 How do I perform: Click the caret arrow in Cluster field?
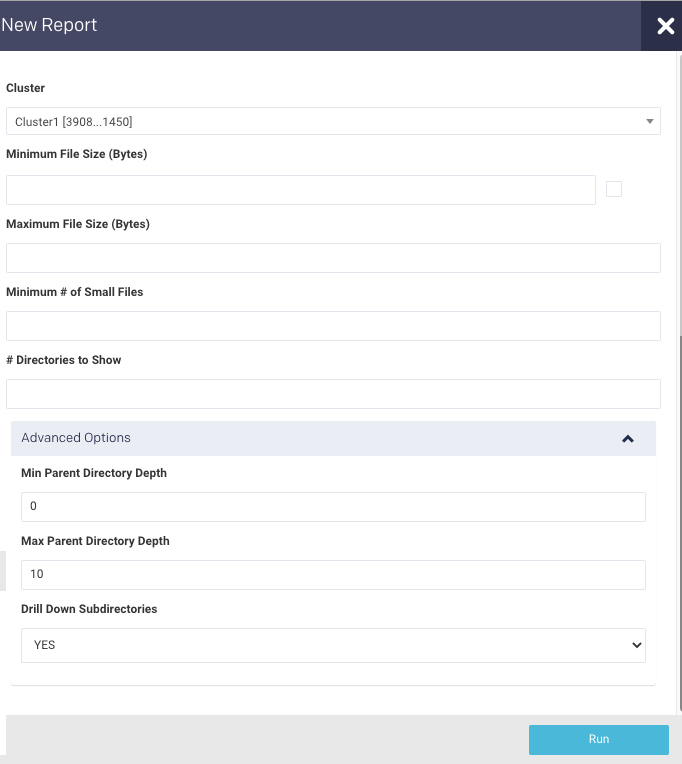click(649, 121)
